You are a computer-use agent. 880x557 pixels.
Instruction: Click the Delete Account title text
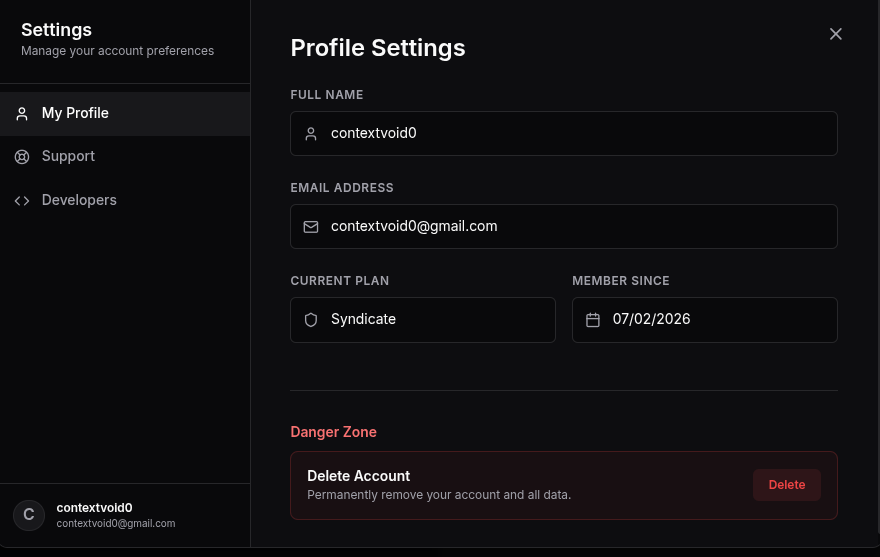tap(359, 476)
